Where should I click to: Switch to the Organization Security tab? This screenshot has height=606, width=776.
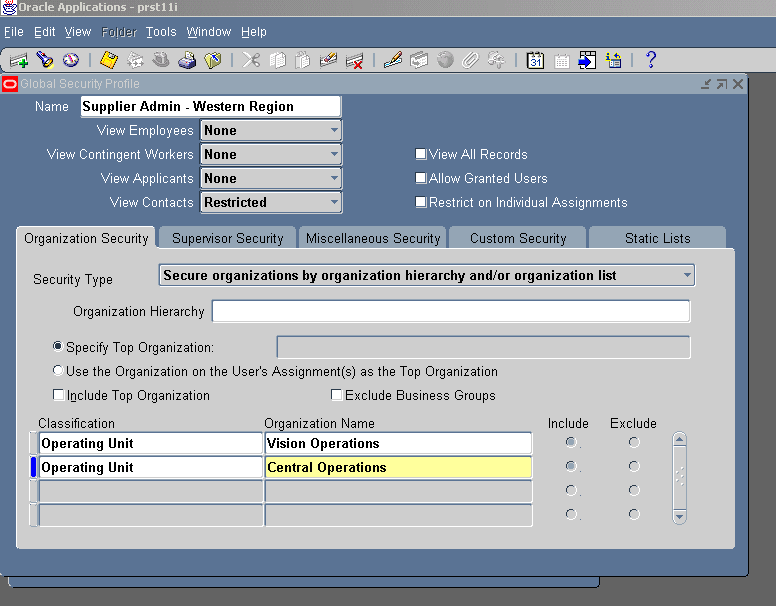tap(86, 238)
